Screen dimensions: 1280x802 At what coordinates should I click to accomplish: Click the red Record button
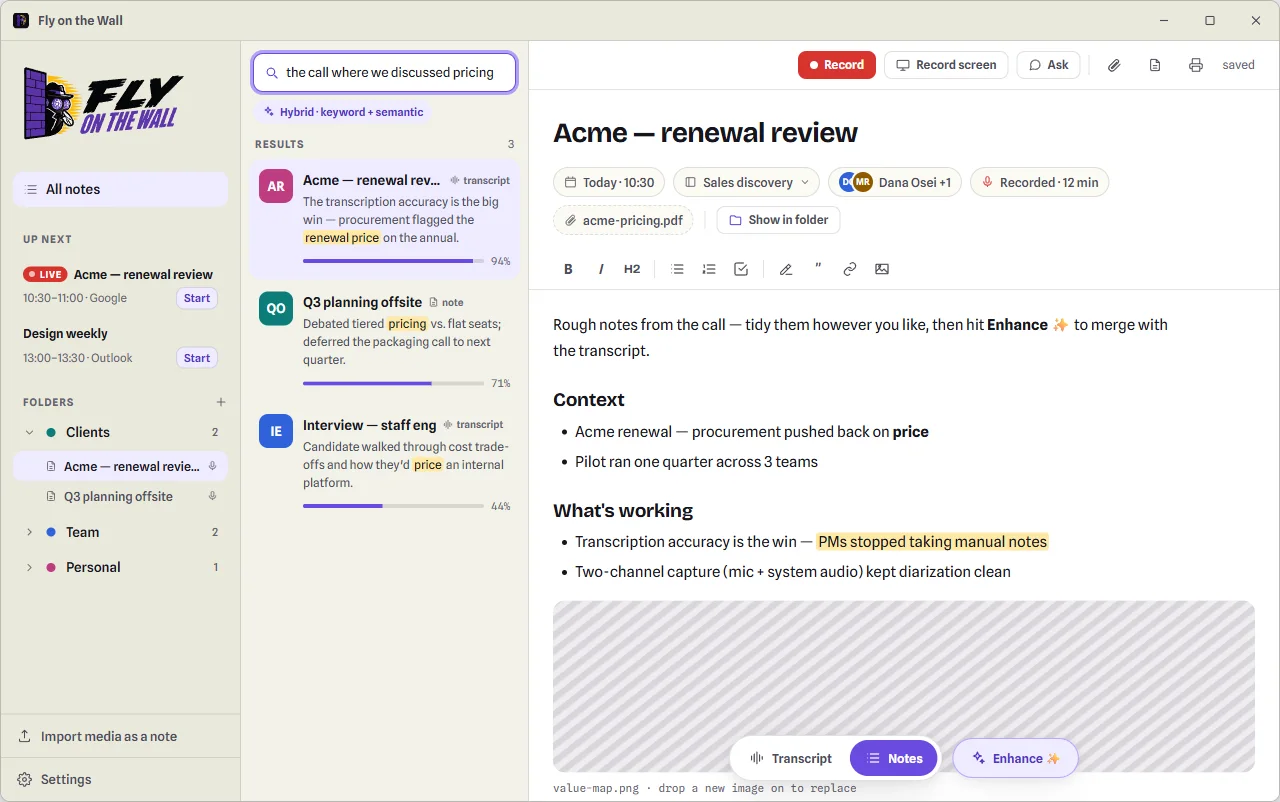coord(837,65)
